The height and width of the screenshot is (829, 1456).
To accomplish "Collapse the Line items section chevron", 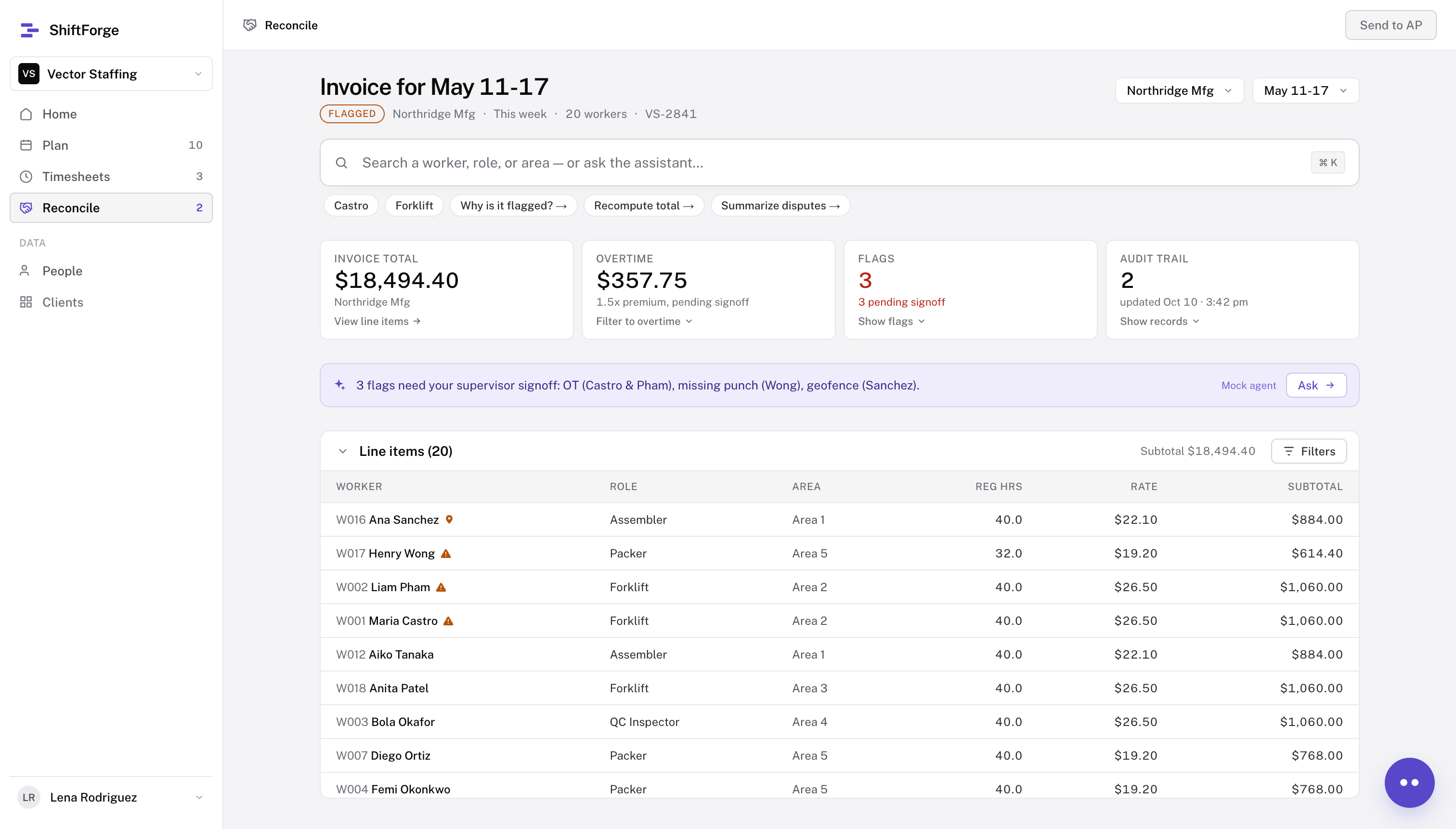I will coord(342,451).
